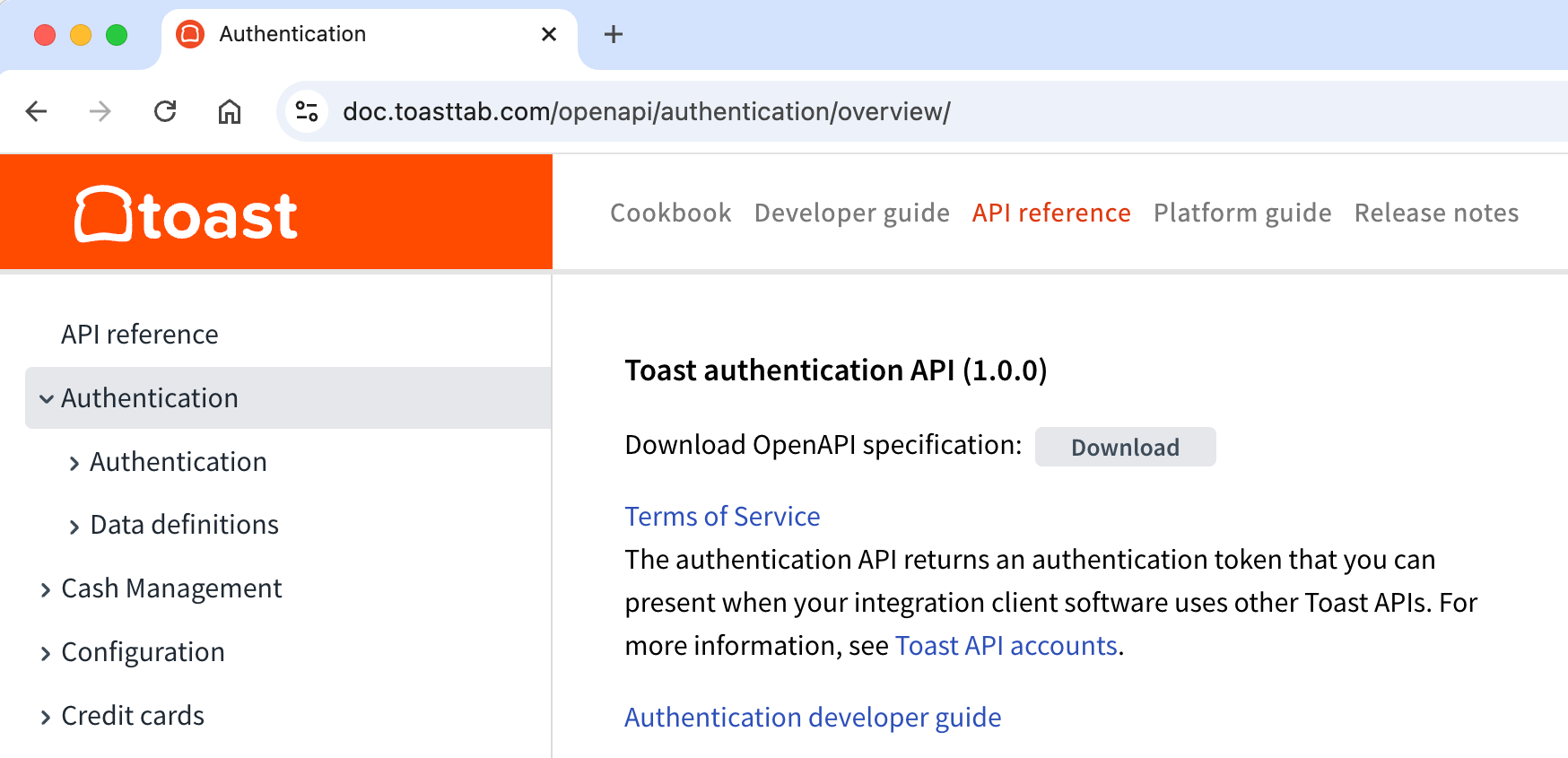This screenshot has width=1568, height=758.
Task: Open Data definitions in the sidebar
Action: (185, 525)
